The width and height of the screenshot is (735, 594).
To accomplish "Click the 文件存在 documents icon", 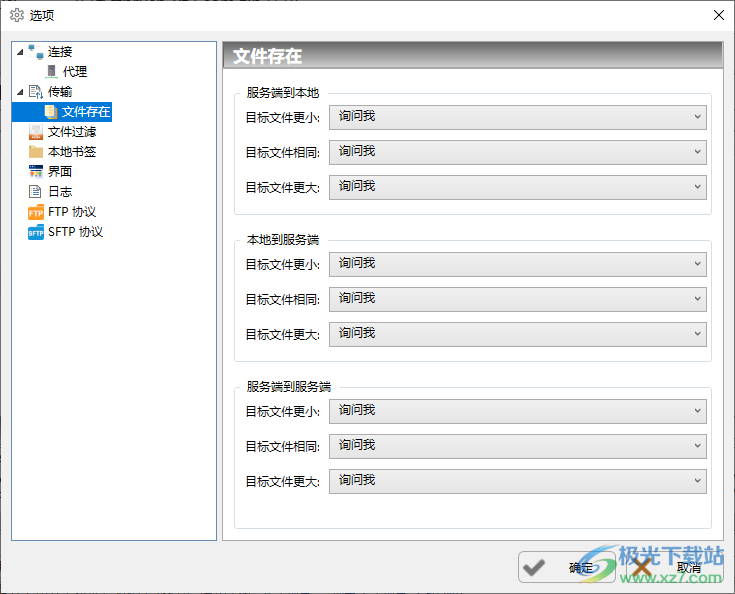I will 51,112.
